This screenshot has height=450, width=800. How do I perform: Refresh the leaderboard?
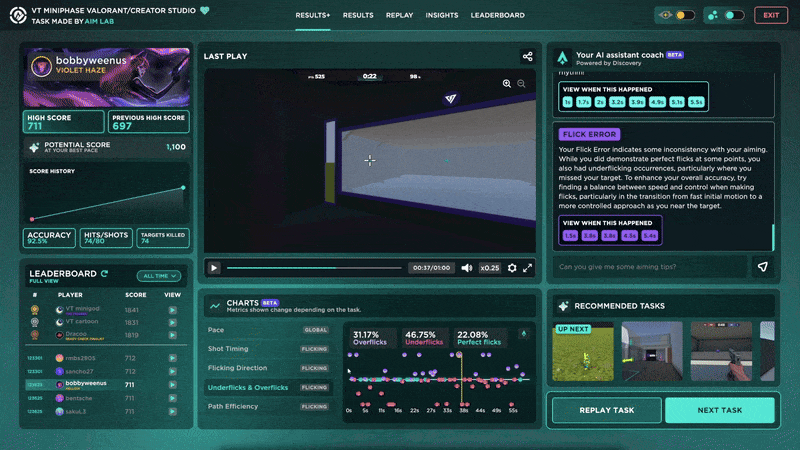[104, 273]
